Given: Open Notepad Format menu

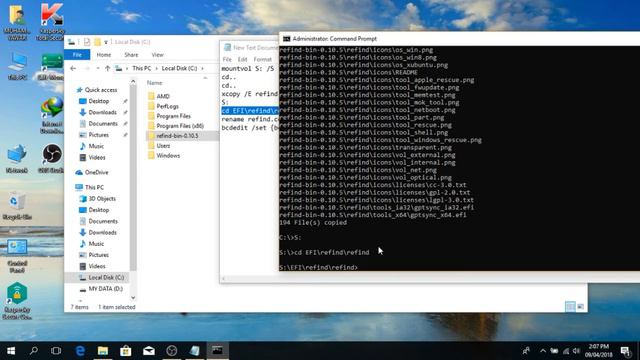Looking at the screenshot, I should (x=262, y=60).
